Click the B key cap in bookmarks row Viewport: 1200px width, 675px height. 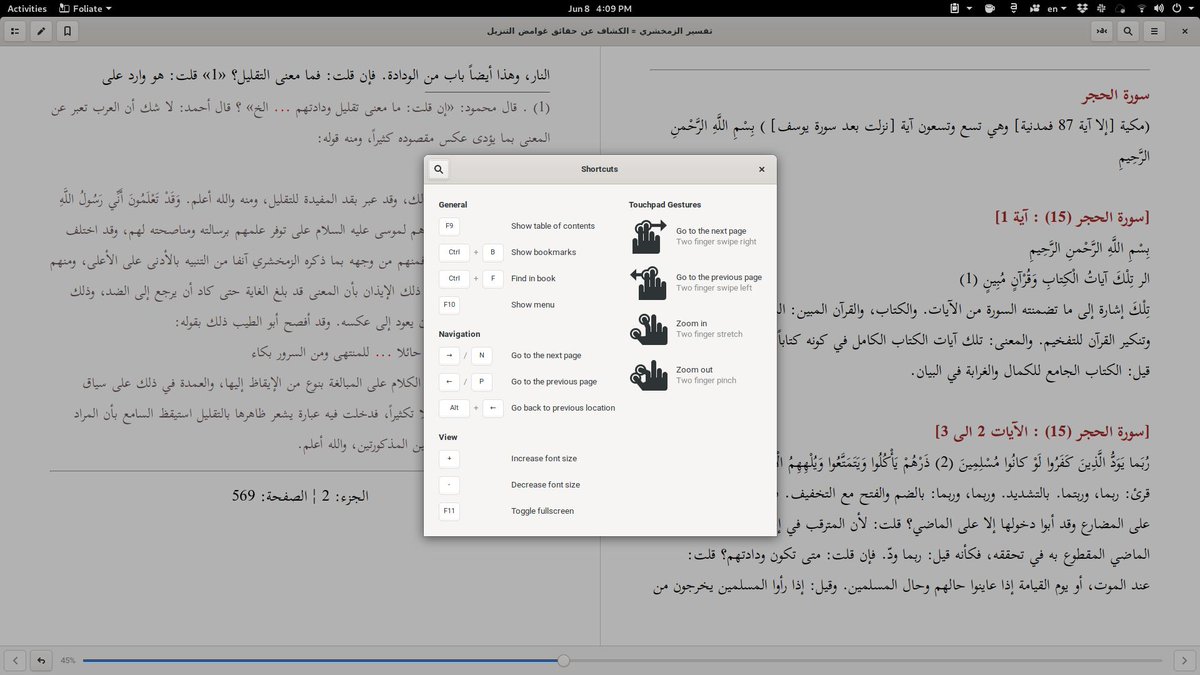(493, 252)
